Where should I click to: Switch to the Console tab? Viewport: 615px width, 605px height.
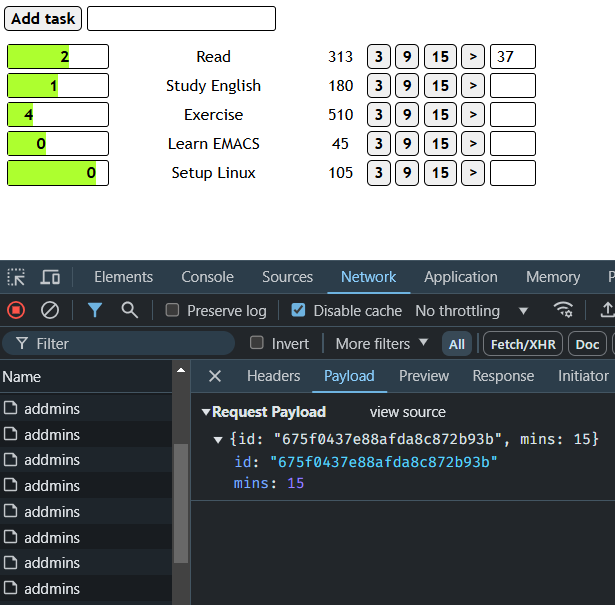(x=207, y=277)
